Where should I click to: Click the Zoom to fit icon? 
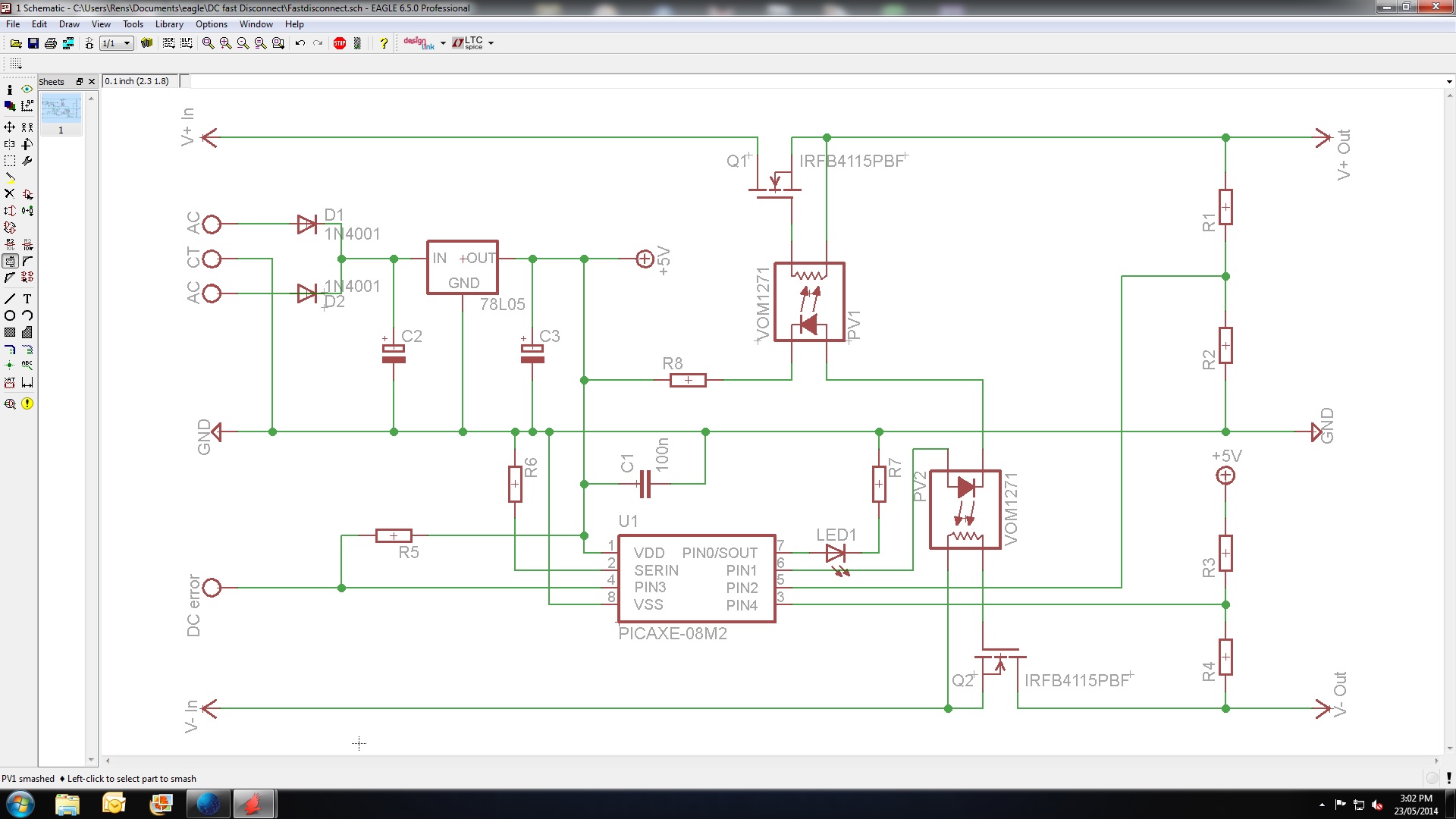(208, 43)
